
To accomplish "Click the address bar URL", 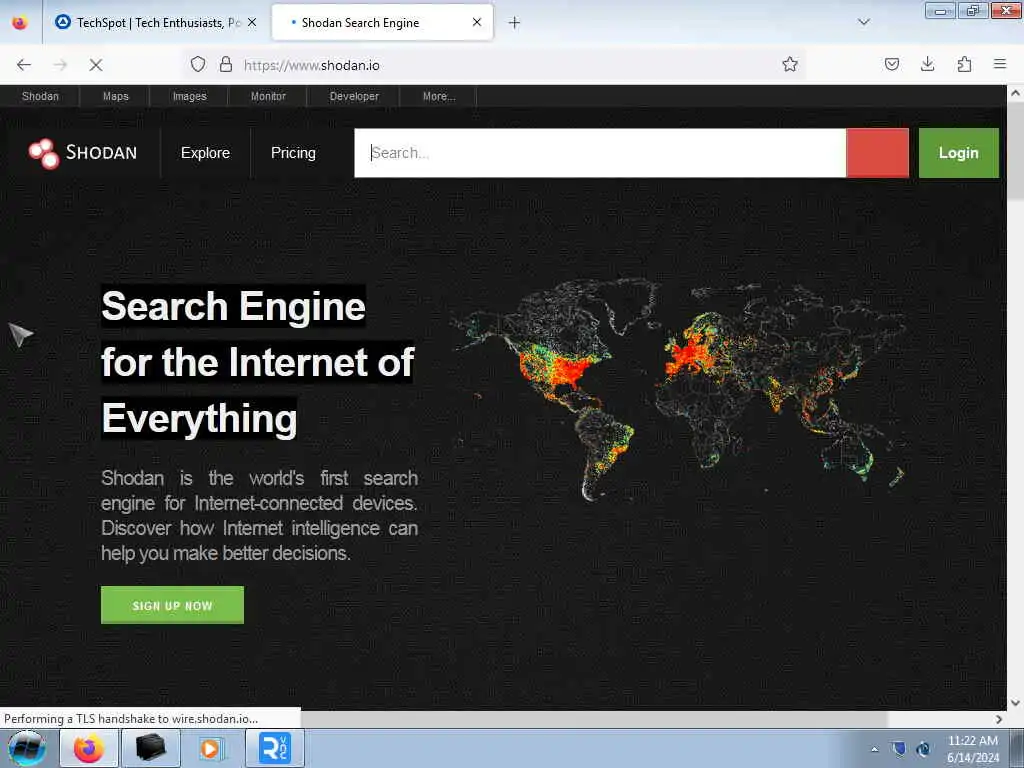I will point(312,65).
